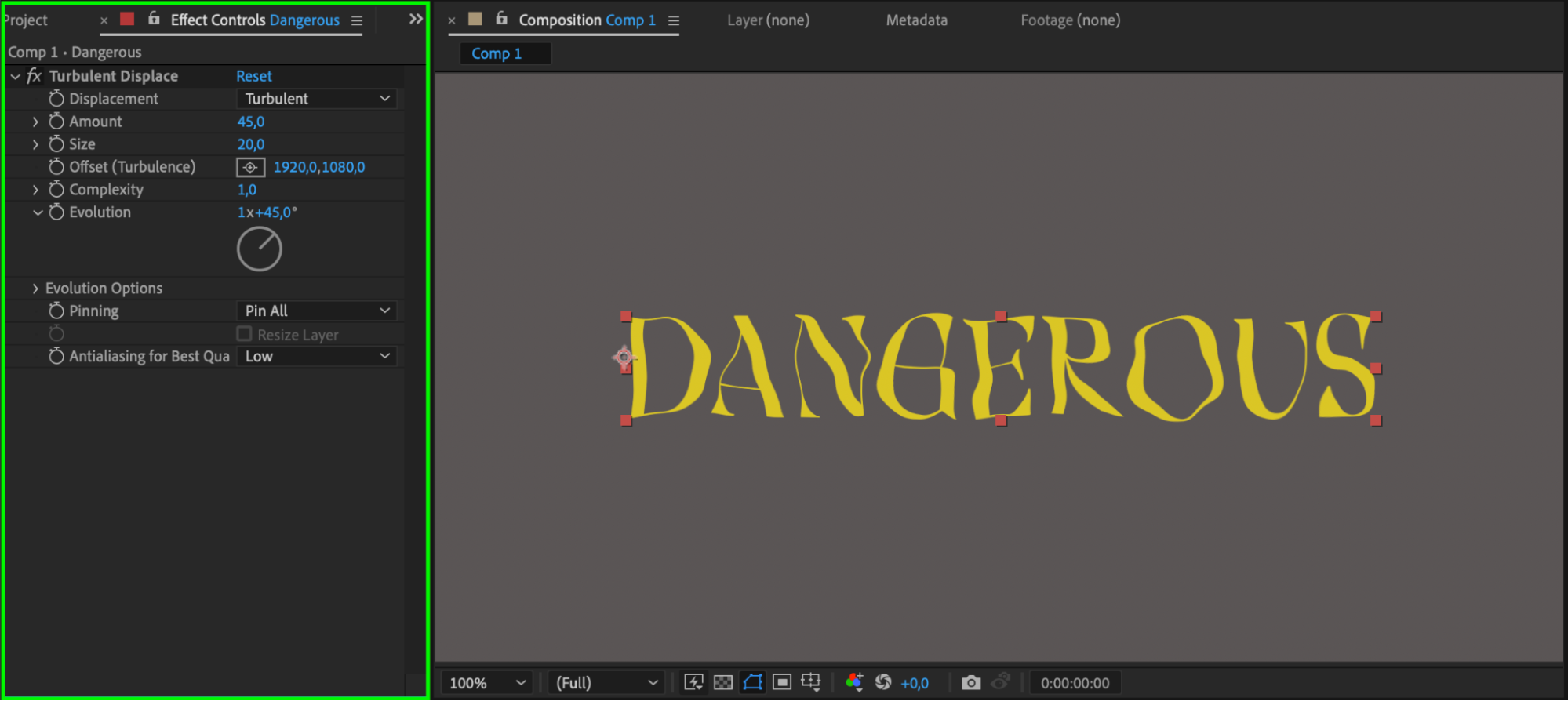1568x701 pixels.
Task: Click the Fast Previews icon
Action: tap(693, 682)
